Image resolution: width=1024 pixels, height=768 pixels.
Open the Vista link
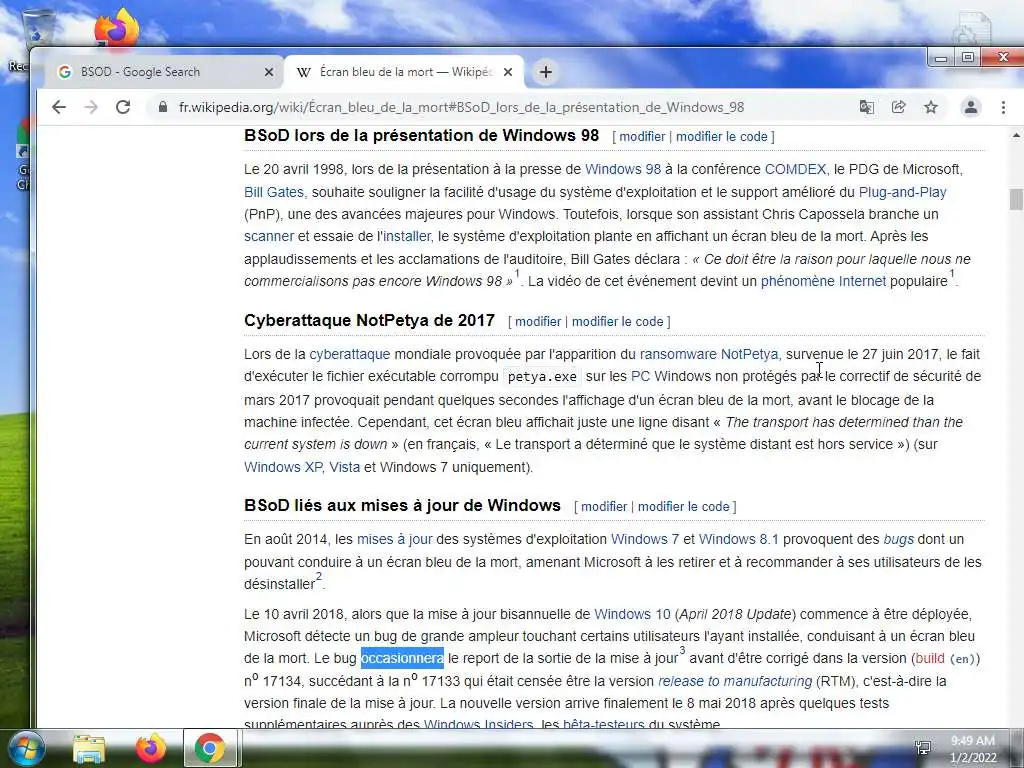click(345, 467)
